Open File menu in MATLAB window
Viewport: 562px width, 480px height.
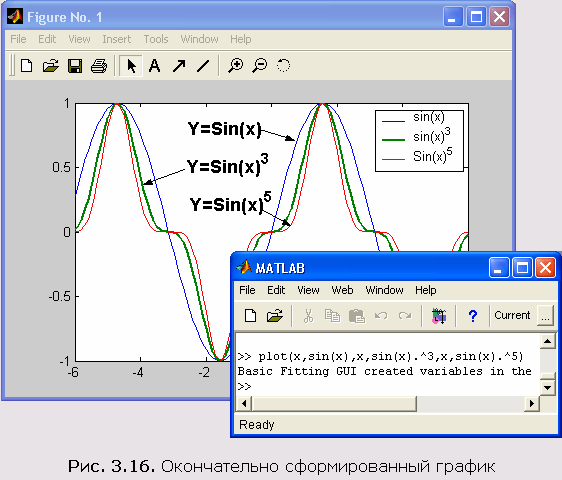247,290
